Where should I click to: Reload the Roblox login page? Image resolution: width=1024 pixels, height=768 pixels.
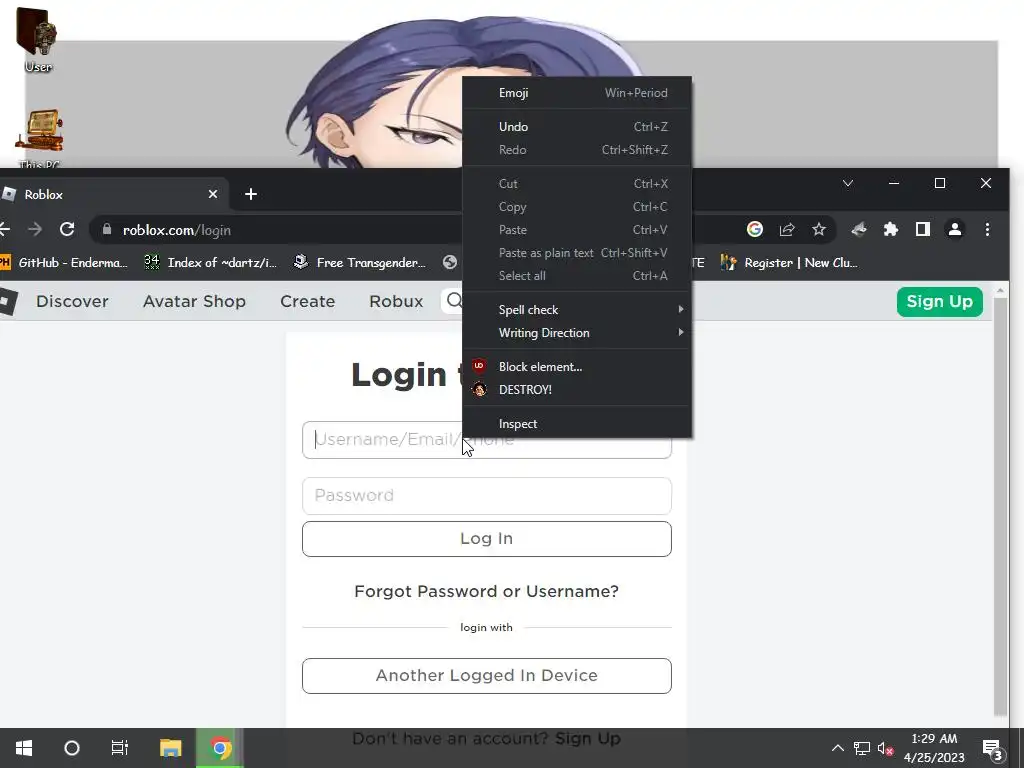coord(67,229)
